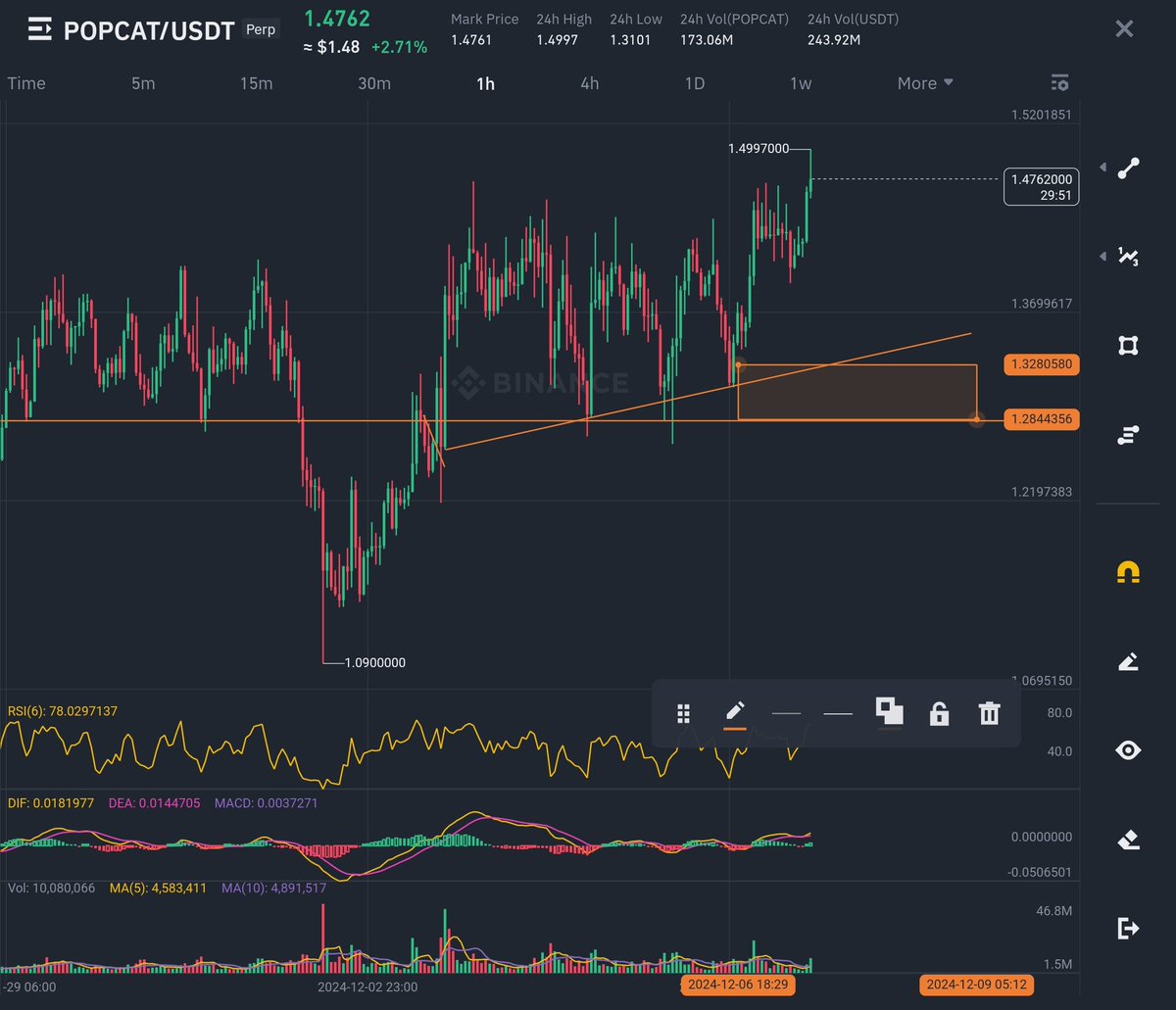Image resolution: width=1176 pixels, height=1010 pixels.
Task: Click the DEA value label
Action: (x=154, y=802)
